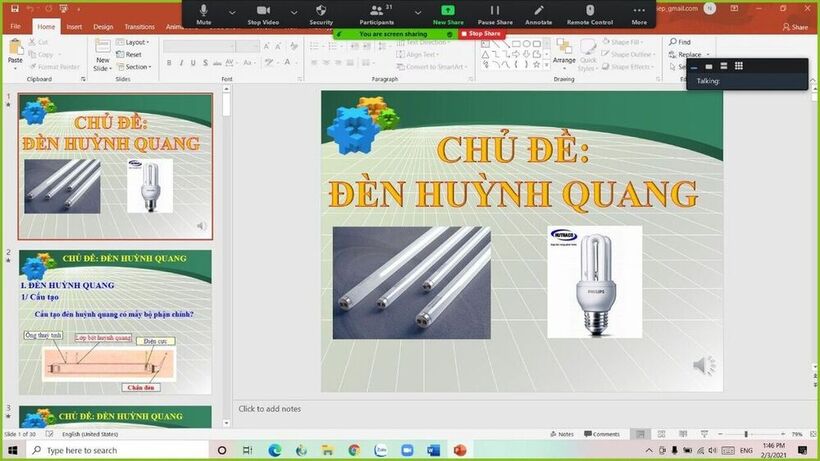Expand the Replace dropdown arrow
820x461 pixels.
tap(708, 54)
